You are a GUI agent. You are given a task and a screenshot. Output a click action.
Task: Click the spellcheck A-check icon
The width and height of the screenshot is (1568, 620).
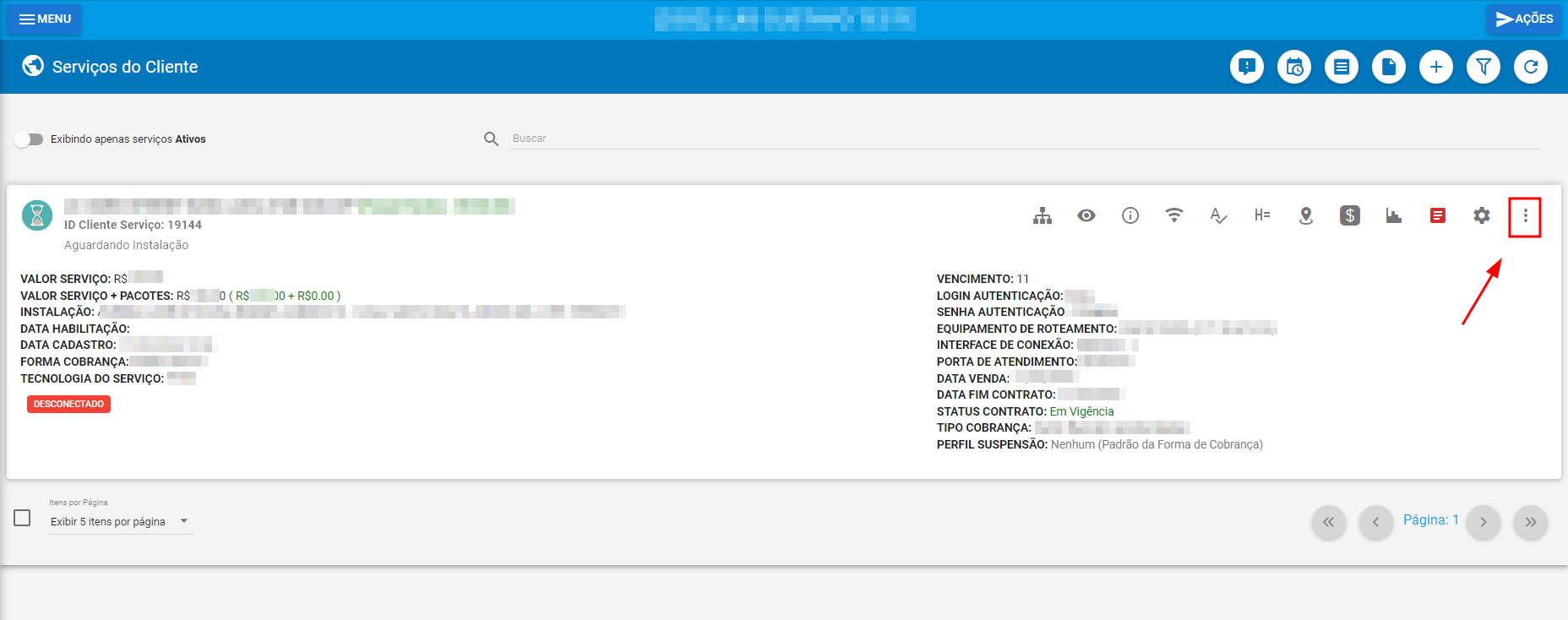click(1218, 215)
